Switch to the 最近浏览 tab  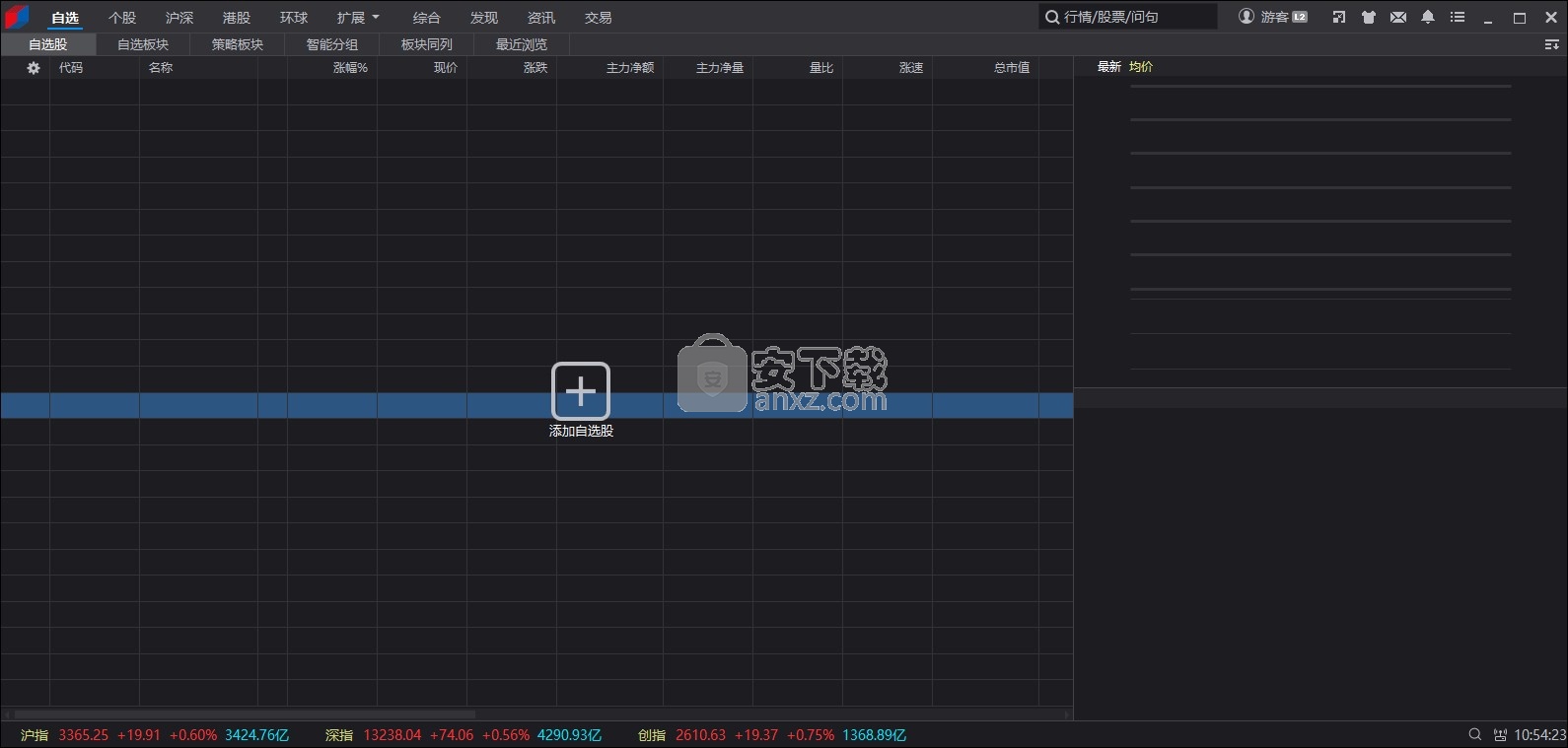coord(522,44)
